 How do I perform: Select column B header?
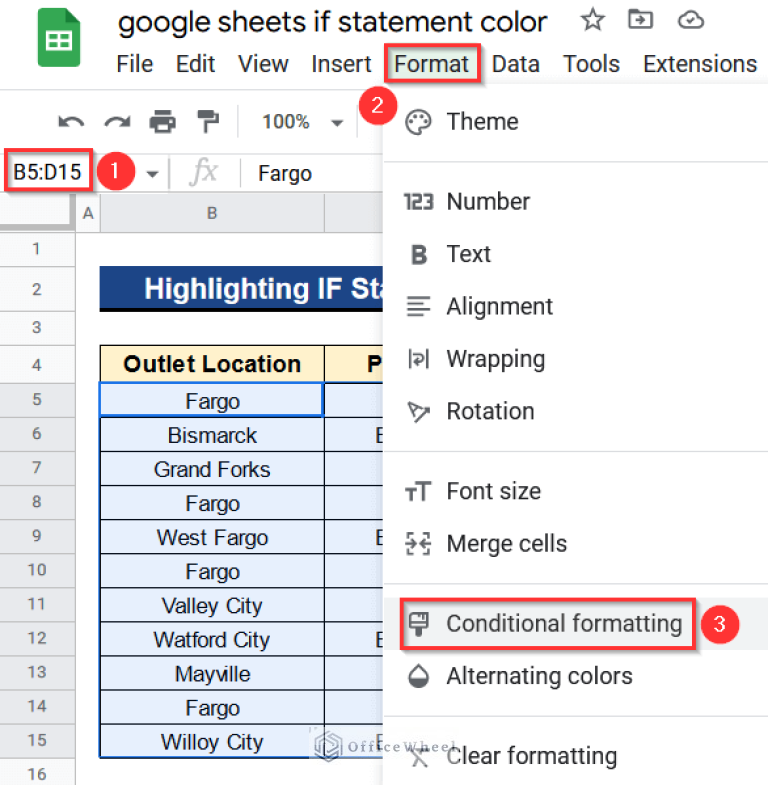(x=212, y=212)
